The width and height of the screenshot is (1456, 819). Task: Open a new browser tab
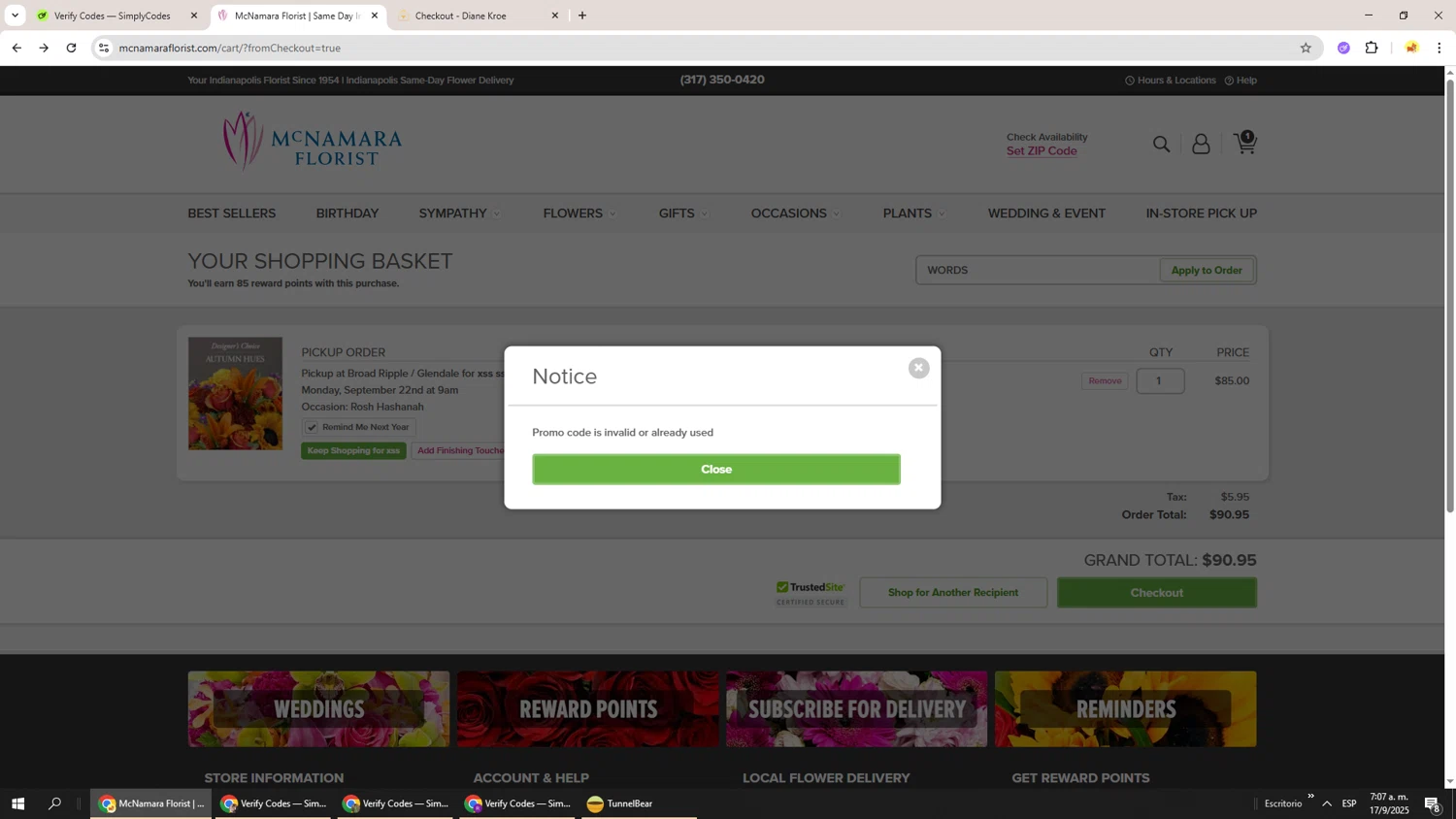point(582,16)
